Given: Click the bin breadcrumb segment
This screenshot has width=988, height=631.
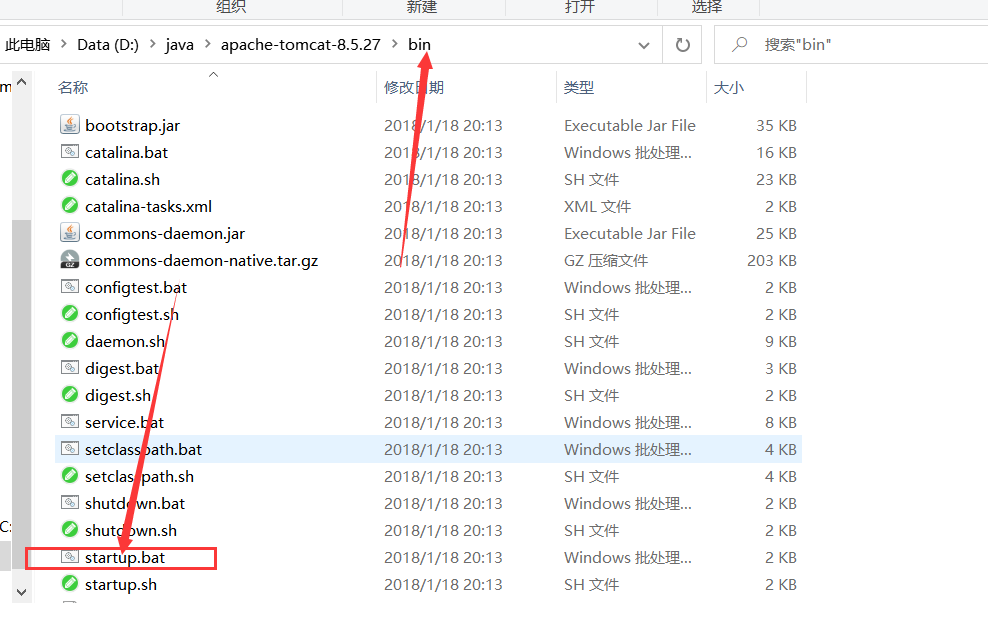Looking at the screenshot, I should point(419,45).
